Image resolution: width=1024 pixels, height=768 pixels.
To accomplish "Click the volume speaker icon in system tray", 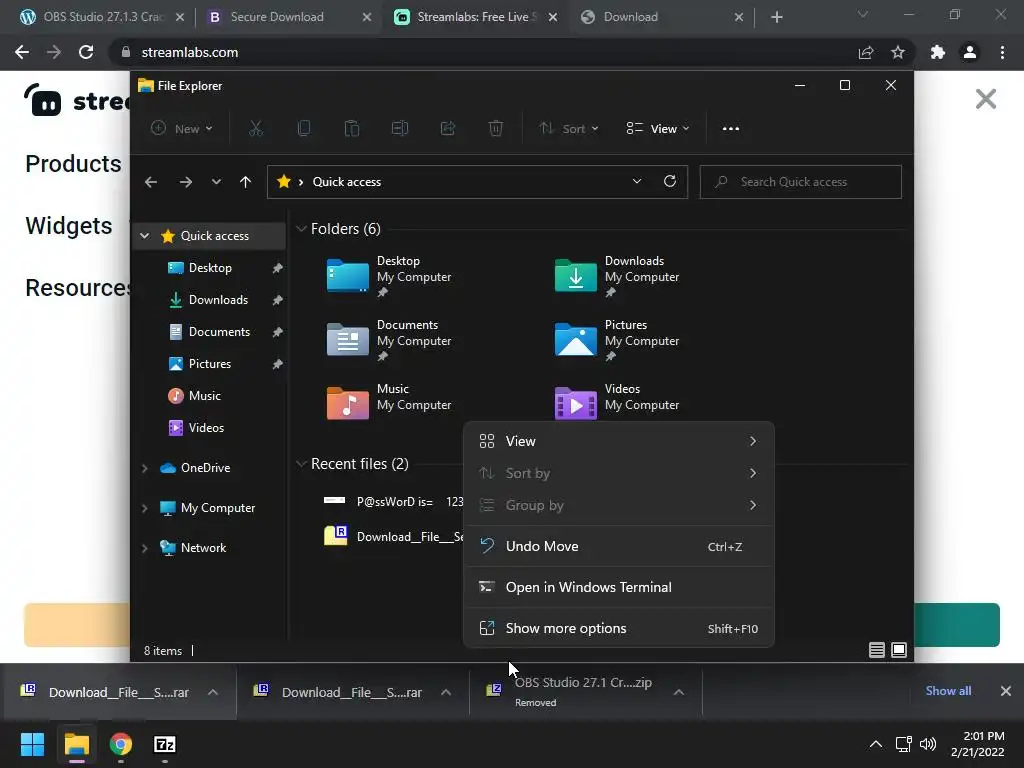I will (x=927, y=744).
